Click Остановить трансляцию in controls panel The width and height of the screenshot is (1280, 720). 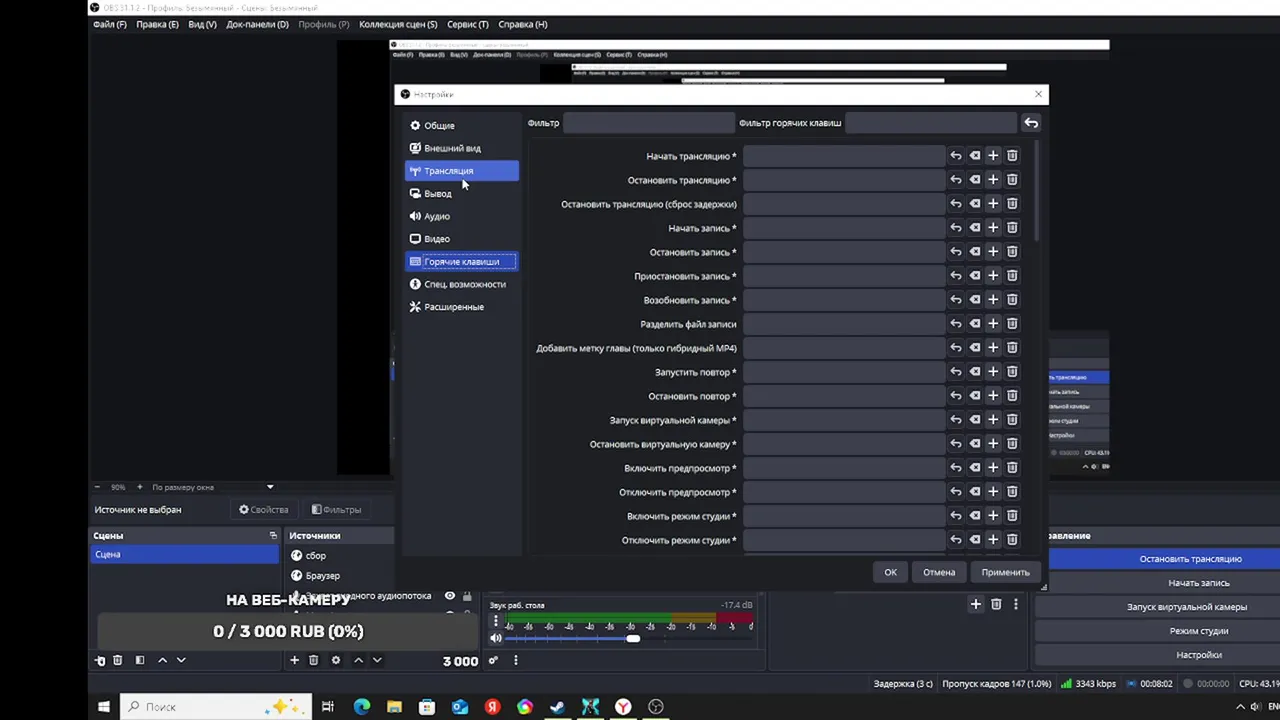1159,559
